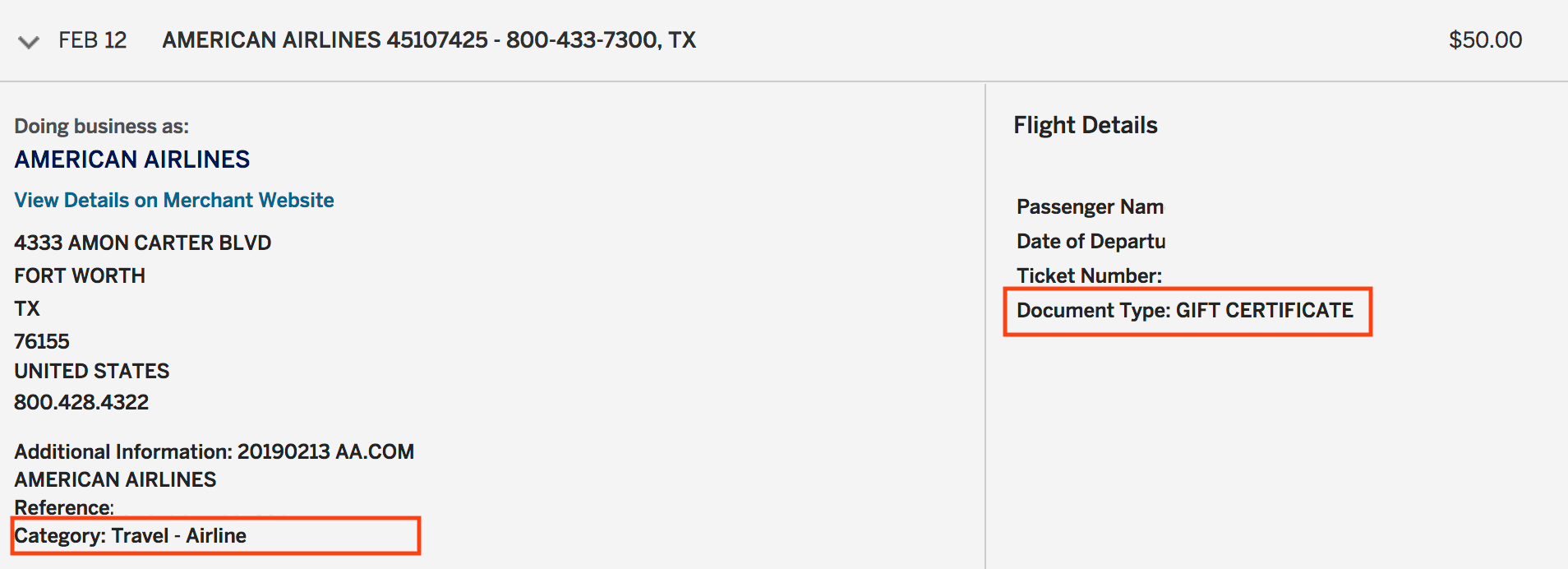Image resolution: width=1568 pixels, height=569 pixels.
Task: Collapse the FEB 12 transaction details
Action: point(29,42)
